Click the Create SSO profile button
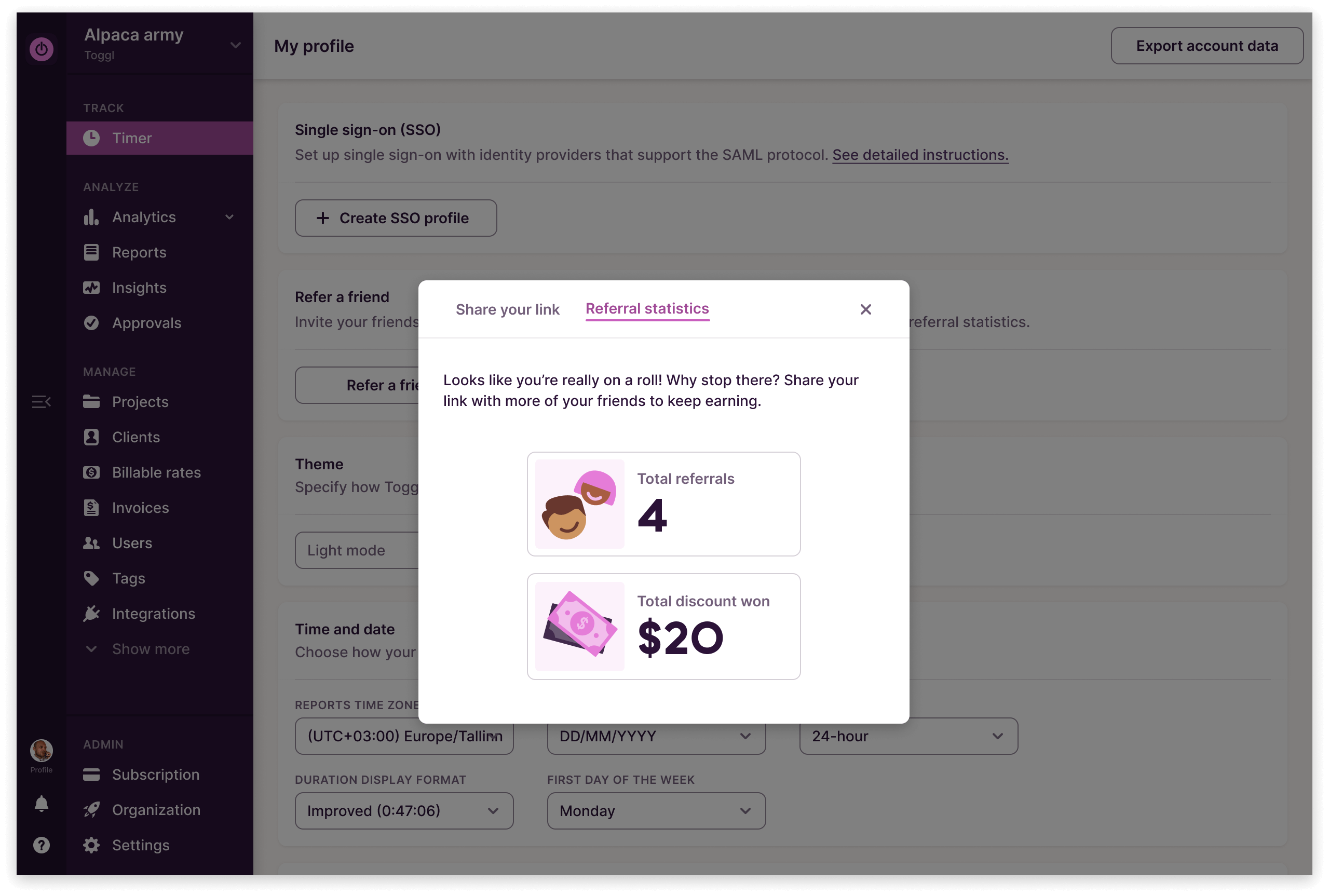The height and width of the screenshot is (896, 1329). click(396, 218)
